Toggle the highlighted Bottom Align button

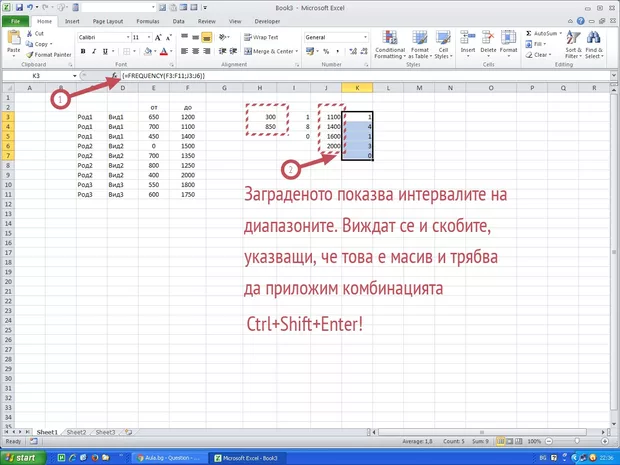point(206,37)
